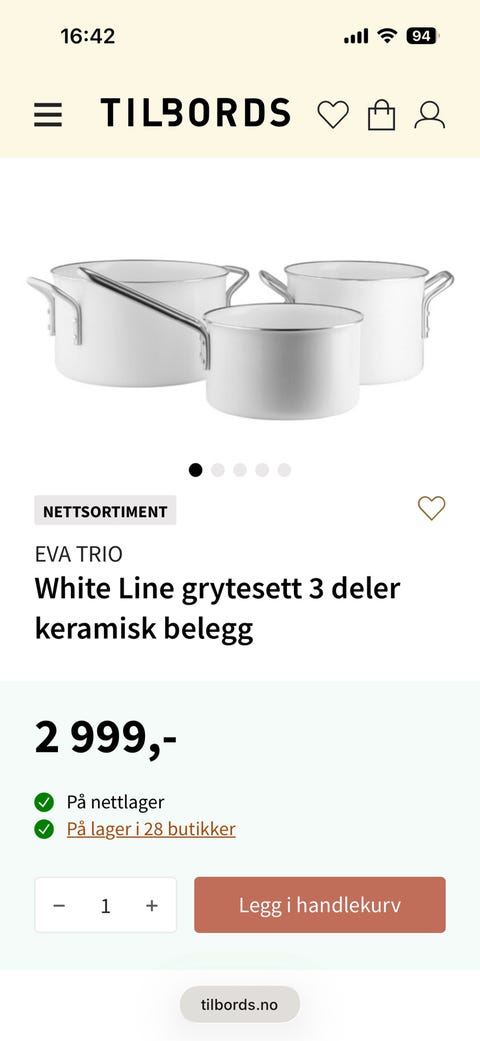Open the wishlist heart in header
Image resolution: width=480 pixels, height=1041 pixels.
point(333,114)
